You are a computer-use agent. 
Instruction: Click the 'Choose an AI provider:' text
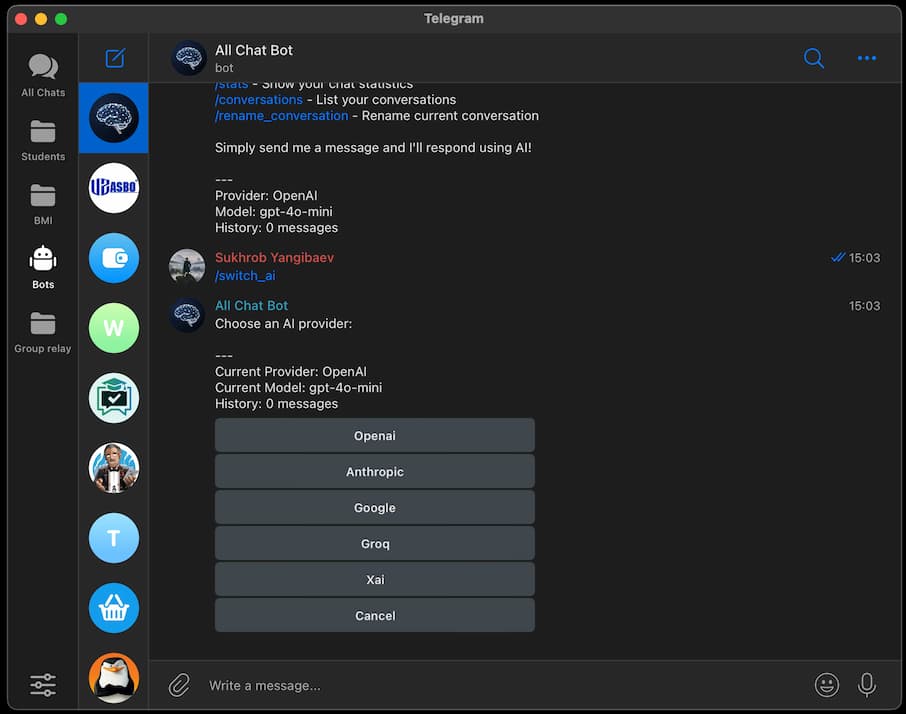pyautogui.click(x=283, y=323)
